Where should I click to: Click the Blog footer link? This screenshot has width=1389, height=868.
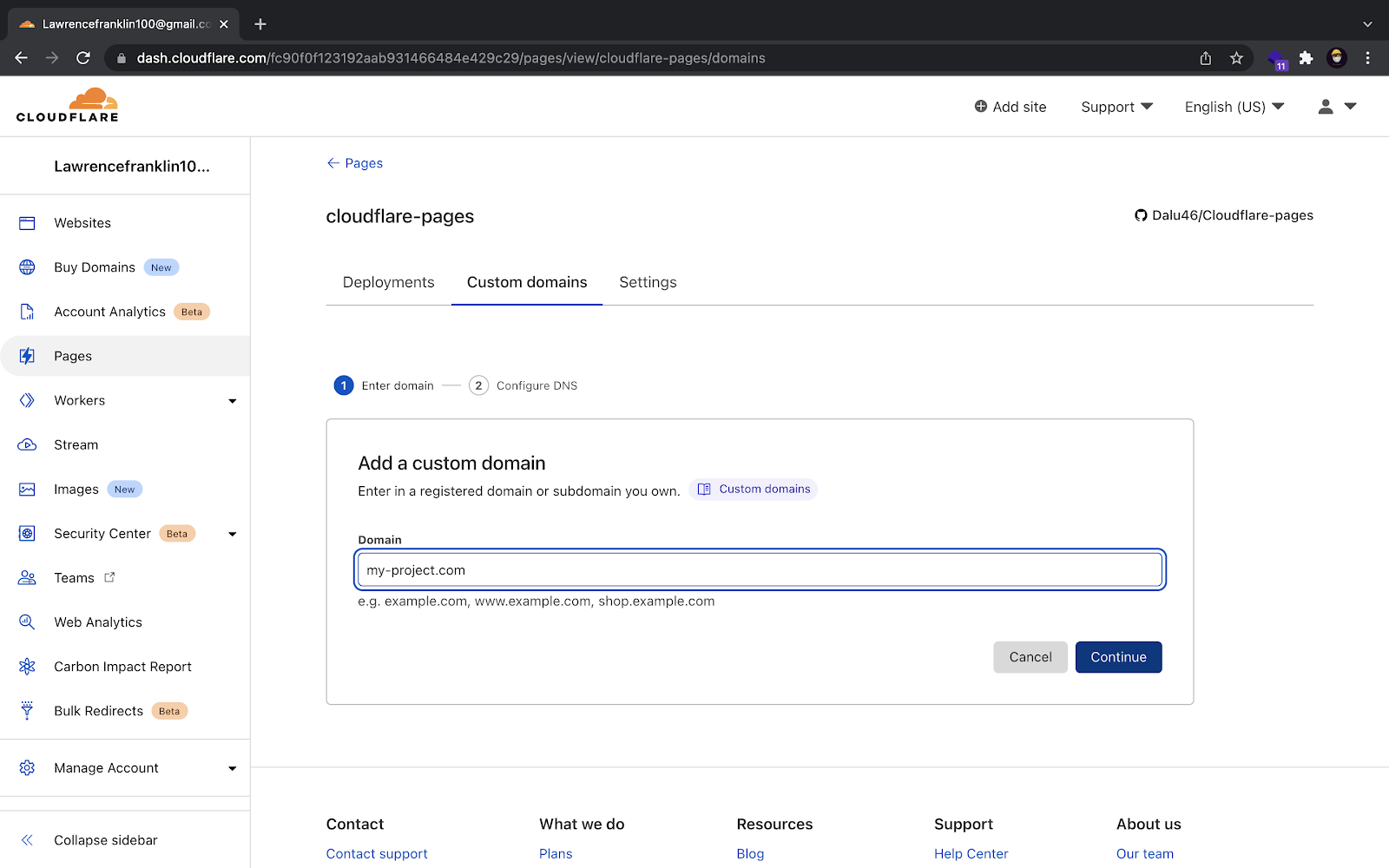(750, 854)
